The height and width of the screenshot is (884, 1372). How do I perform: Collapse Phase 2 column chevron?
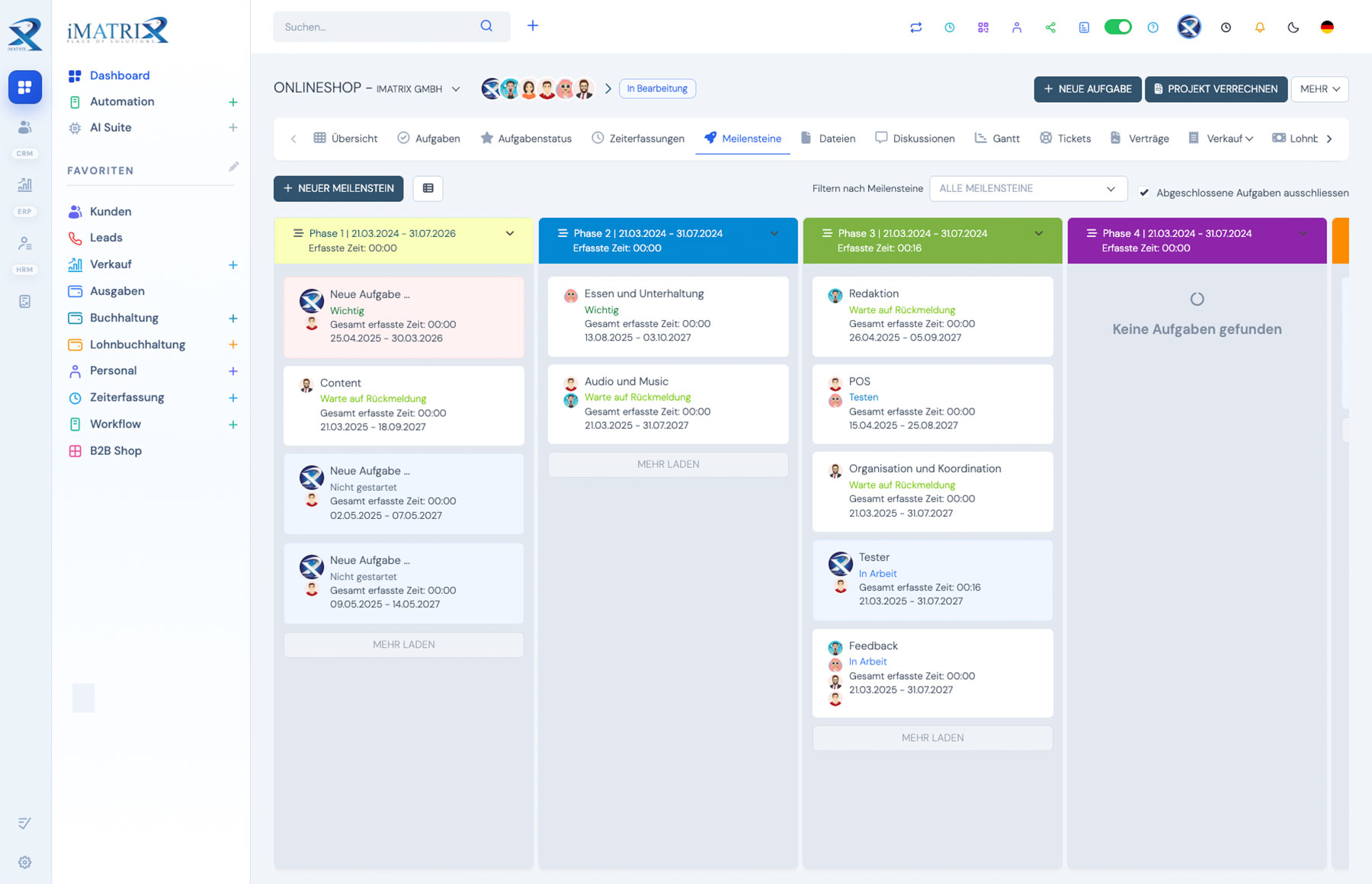pos(774,234)
